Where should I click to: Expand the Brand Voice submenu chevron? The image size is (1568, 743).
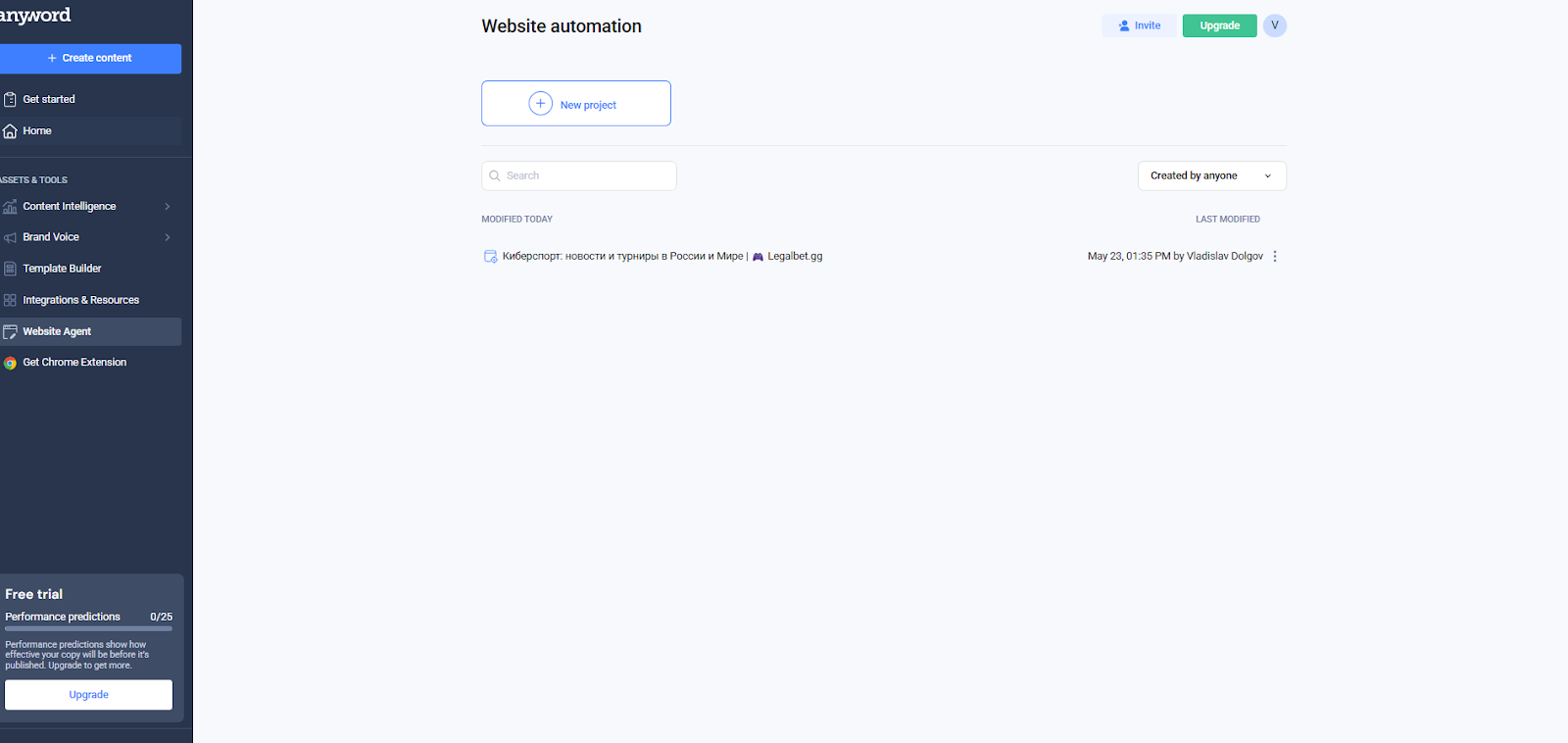[168, 237]
